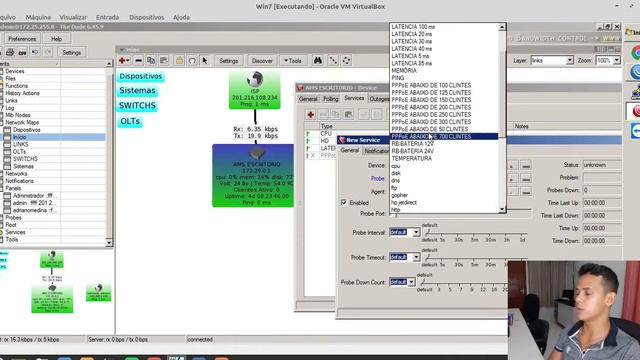Image resolution: width=640 pixels, height=360 pixels.
Task: Click the padlock lock icon in map toolbar
Action: (179, 60)
